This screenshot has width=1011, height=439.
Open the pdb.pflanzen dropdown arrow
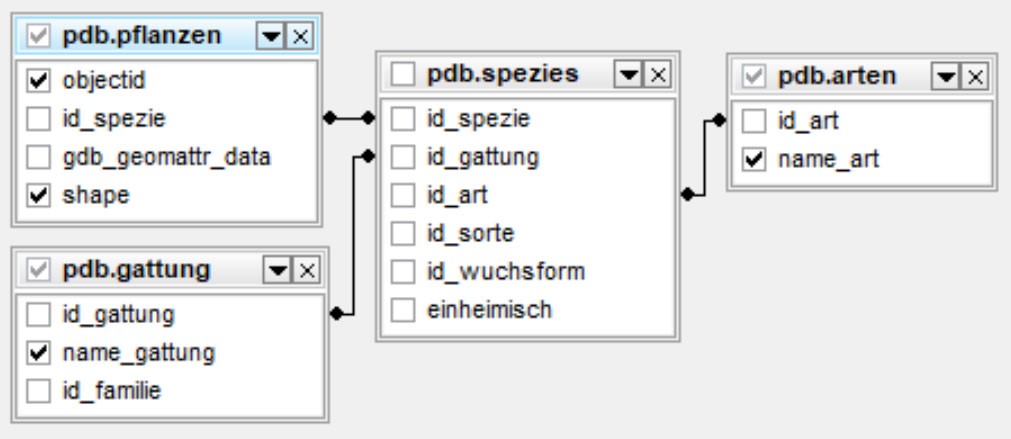point(272,37)
